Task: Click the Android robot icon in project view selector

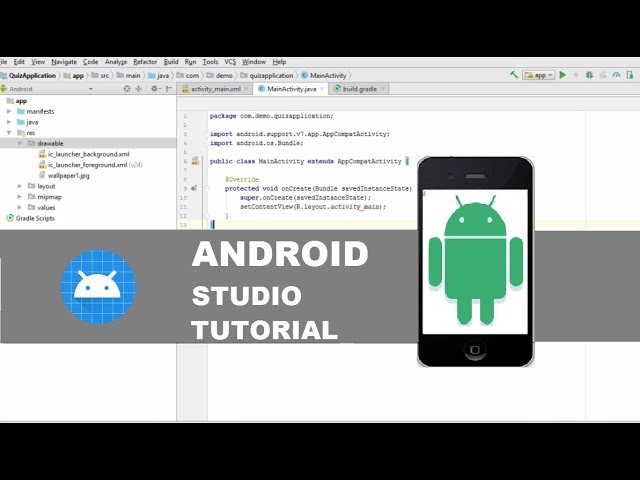Action: click(4, 89)
